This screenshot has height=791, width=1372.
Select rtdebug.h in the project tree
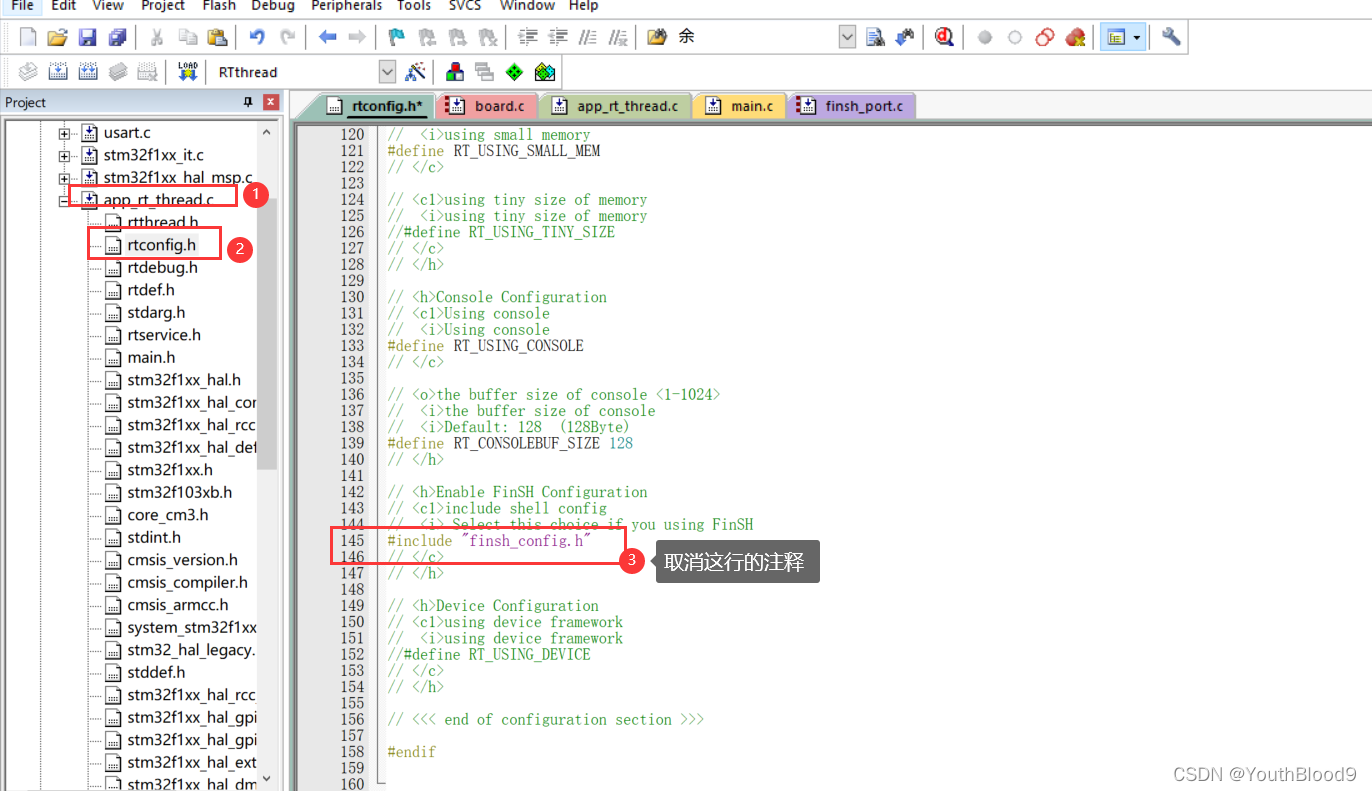click(x=162, y=268)
